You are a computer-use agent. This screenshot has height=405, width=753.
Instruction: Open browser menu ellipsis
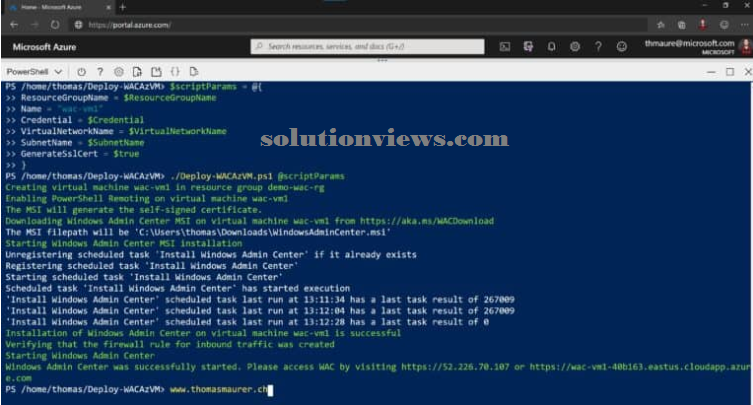pyautogui.click(x=744, y=25)
